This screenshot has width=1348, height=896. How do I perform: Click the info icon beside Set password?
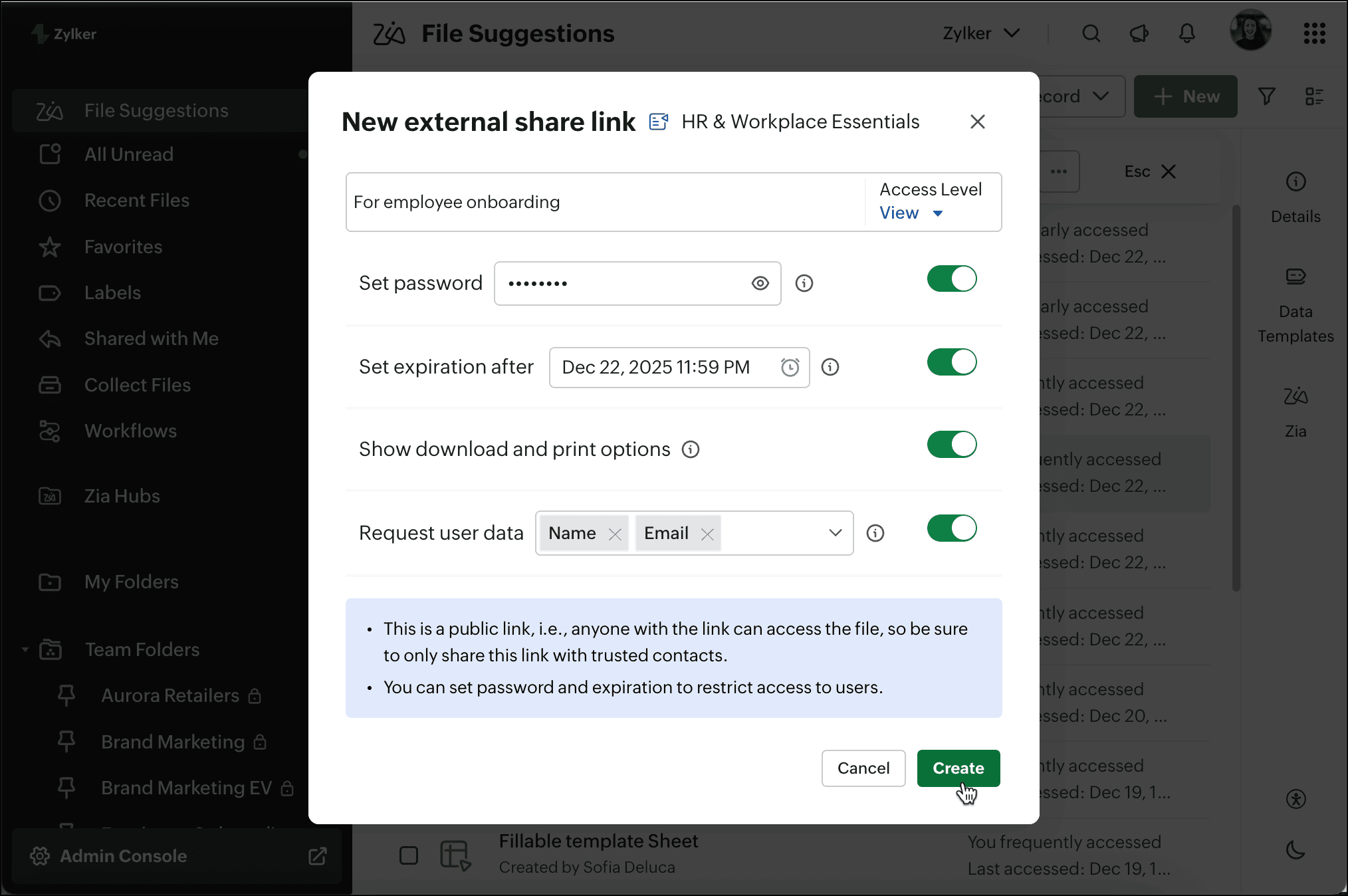(804, 283)
